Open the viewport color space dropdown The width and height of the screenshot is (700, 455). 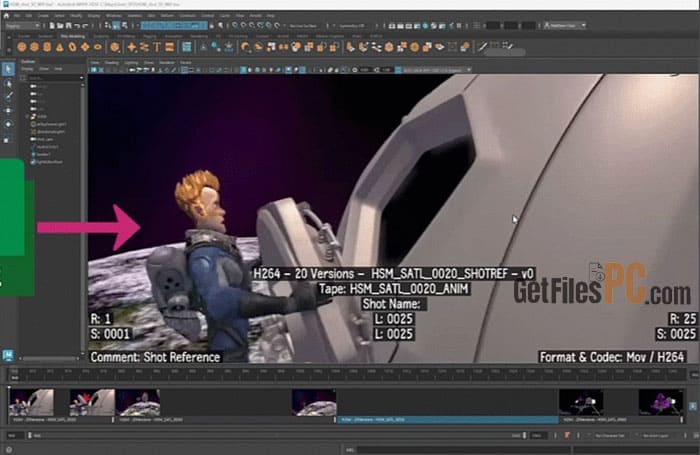pyautogui.click(x=437, y=70)
